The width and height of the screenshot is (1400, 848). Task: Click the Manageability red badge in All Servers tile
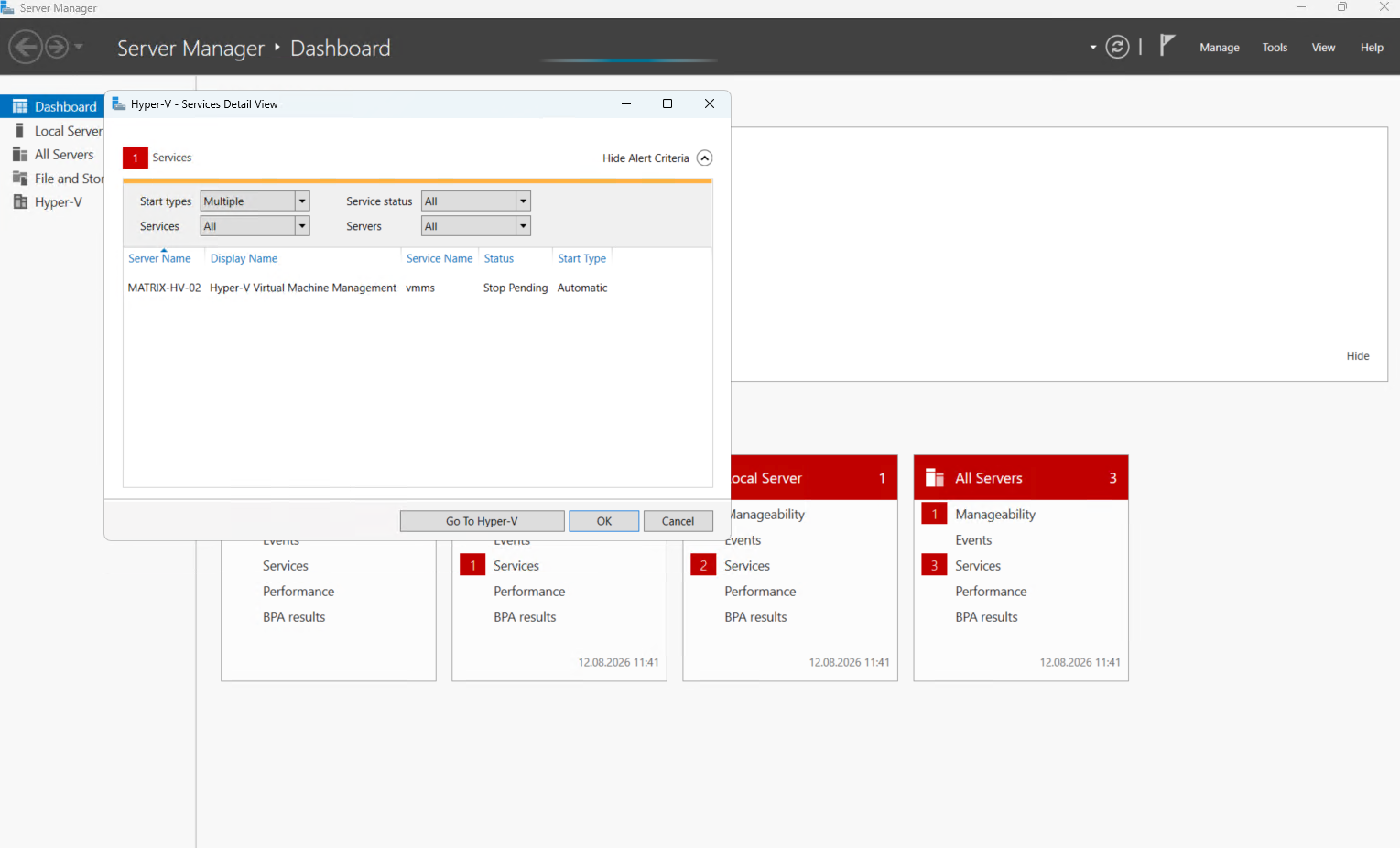[x=934, y=514]
